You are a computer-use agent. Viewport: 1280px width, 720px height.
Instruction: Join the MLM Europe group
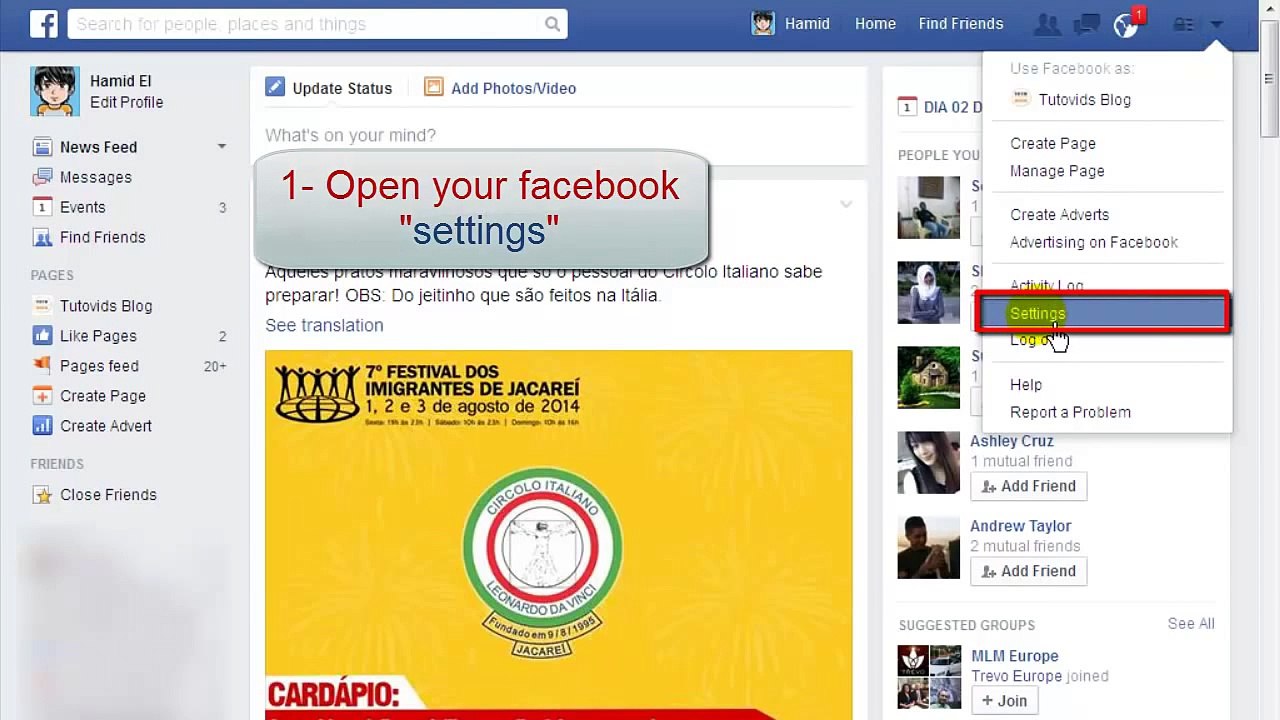pyautogui.click(x=1004, y=701)
